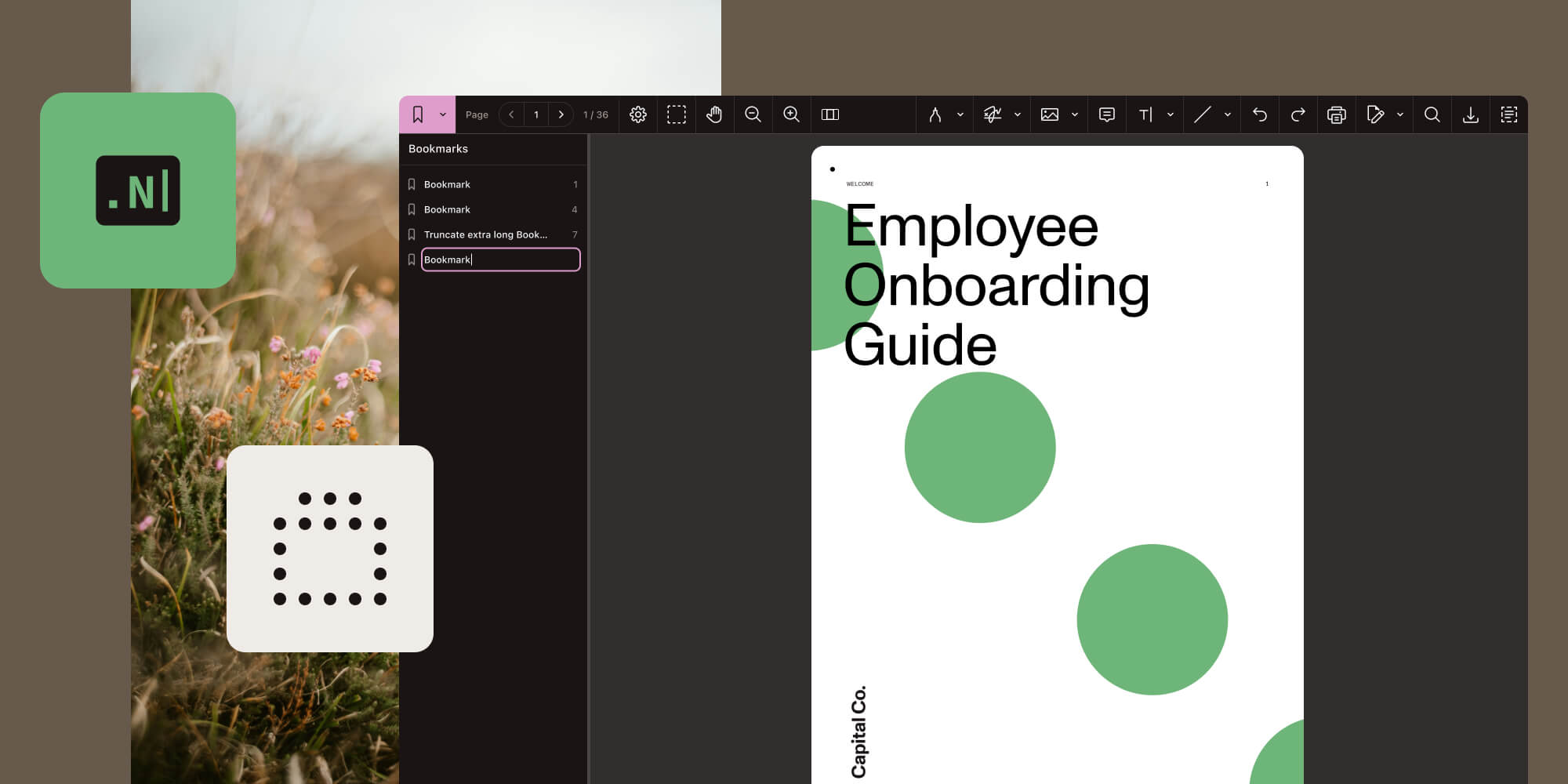Image resolution: width=1568 pixels, height=784 pixels.
Task: Add a note comment annotation
Action: [1107, 114]
